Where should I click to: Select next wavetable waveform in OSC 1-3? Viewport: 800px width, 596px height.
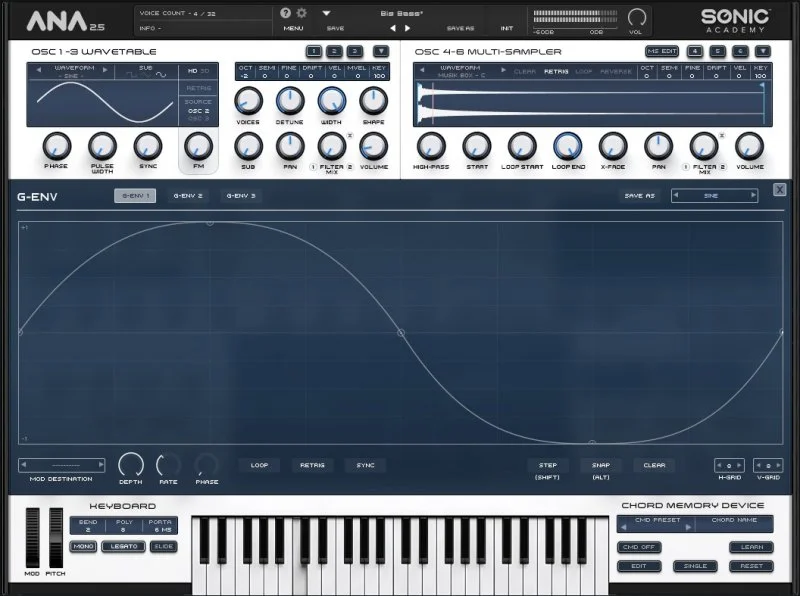(x=105, y=69)
